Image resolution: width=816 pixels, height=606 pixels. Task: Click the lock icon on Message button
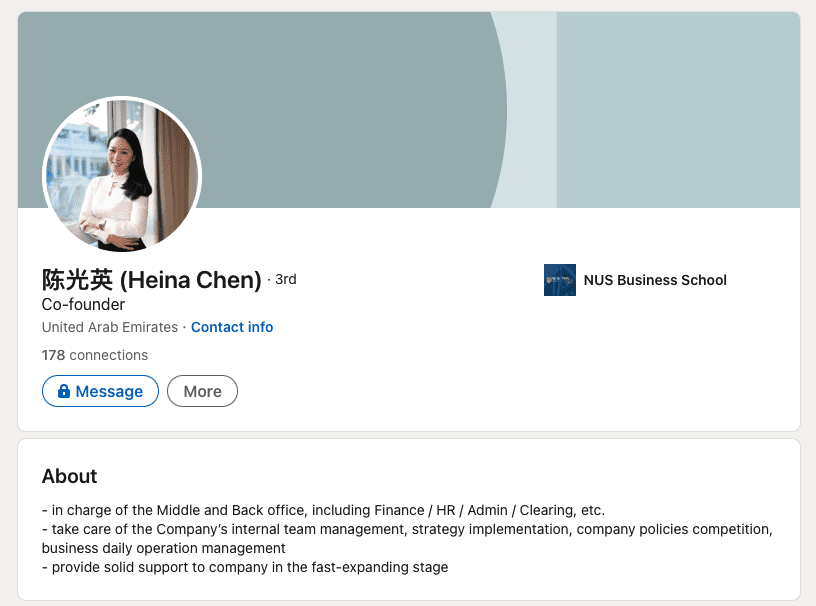63,392
